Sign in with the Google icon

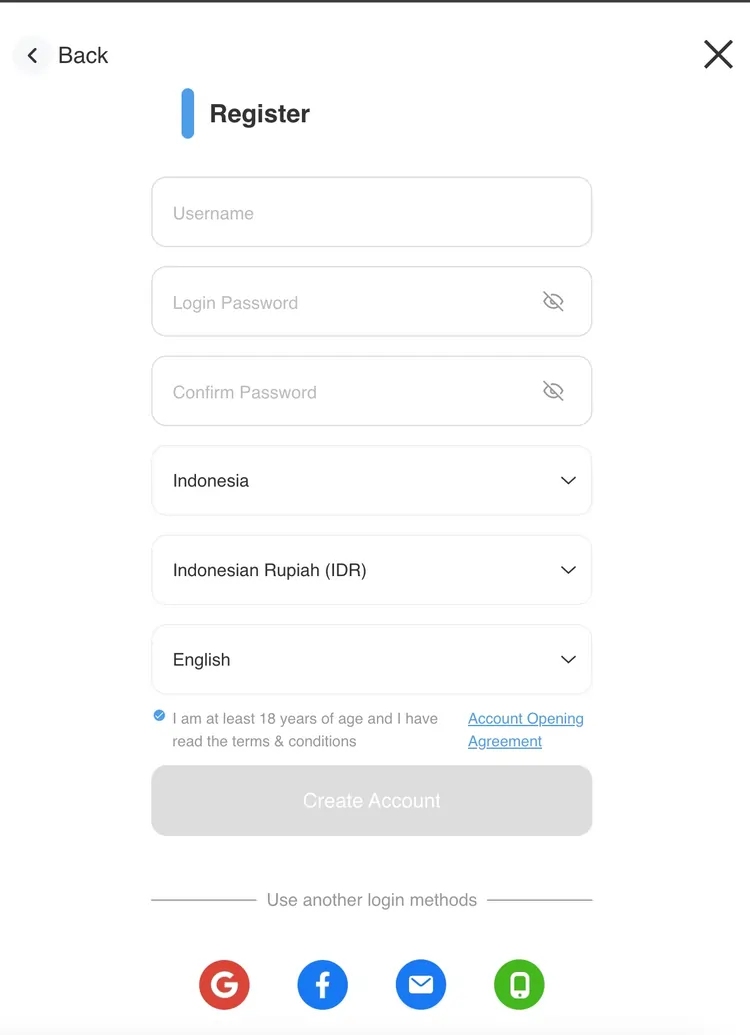(224, 985)
